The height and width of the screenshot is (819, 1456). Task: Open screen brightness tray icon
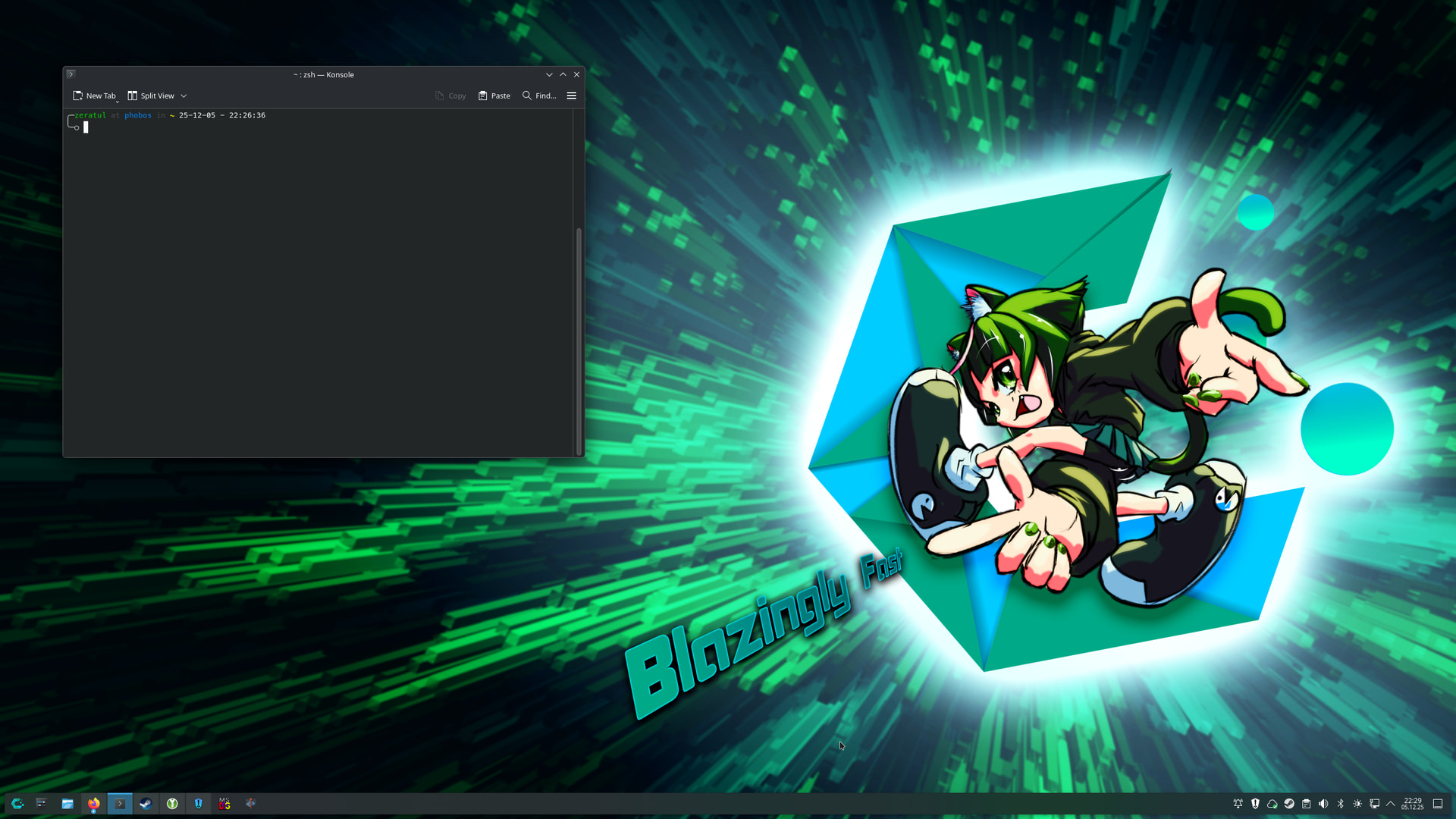[1357, 804]
